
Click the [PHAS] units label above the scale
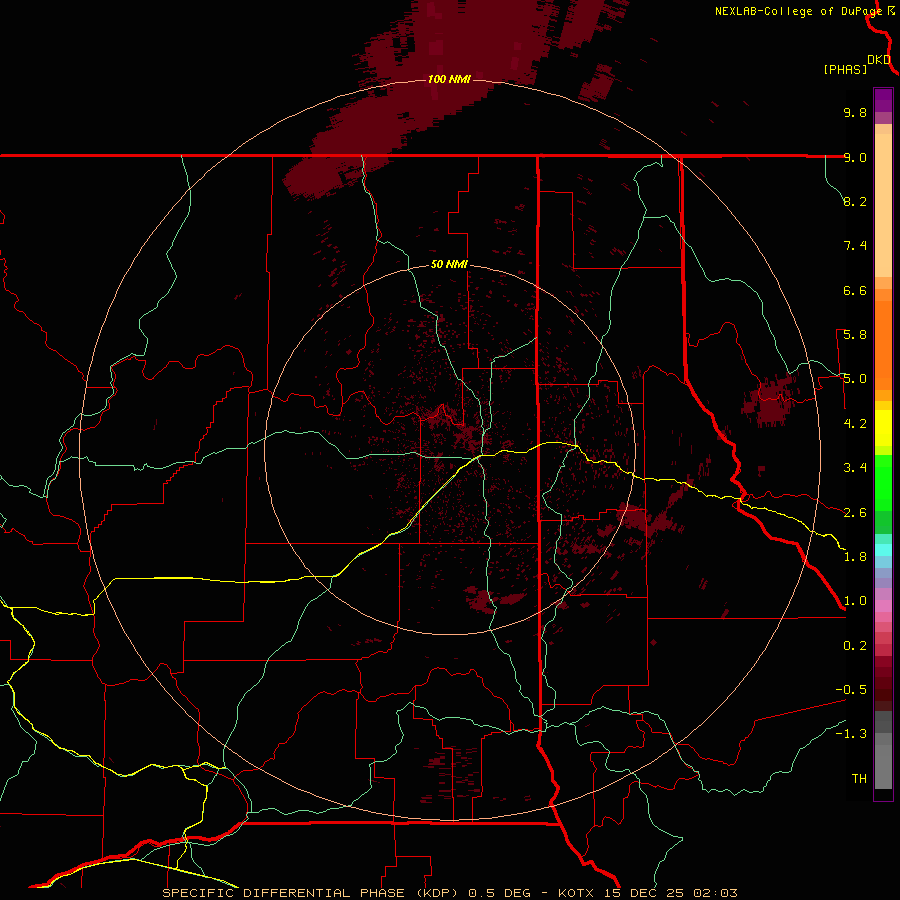point(845,69)
